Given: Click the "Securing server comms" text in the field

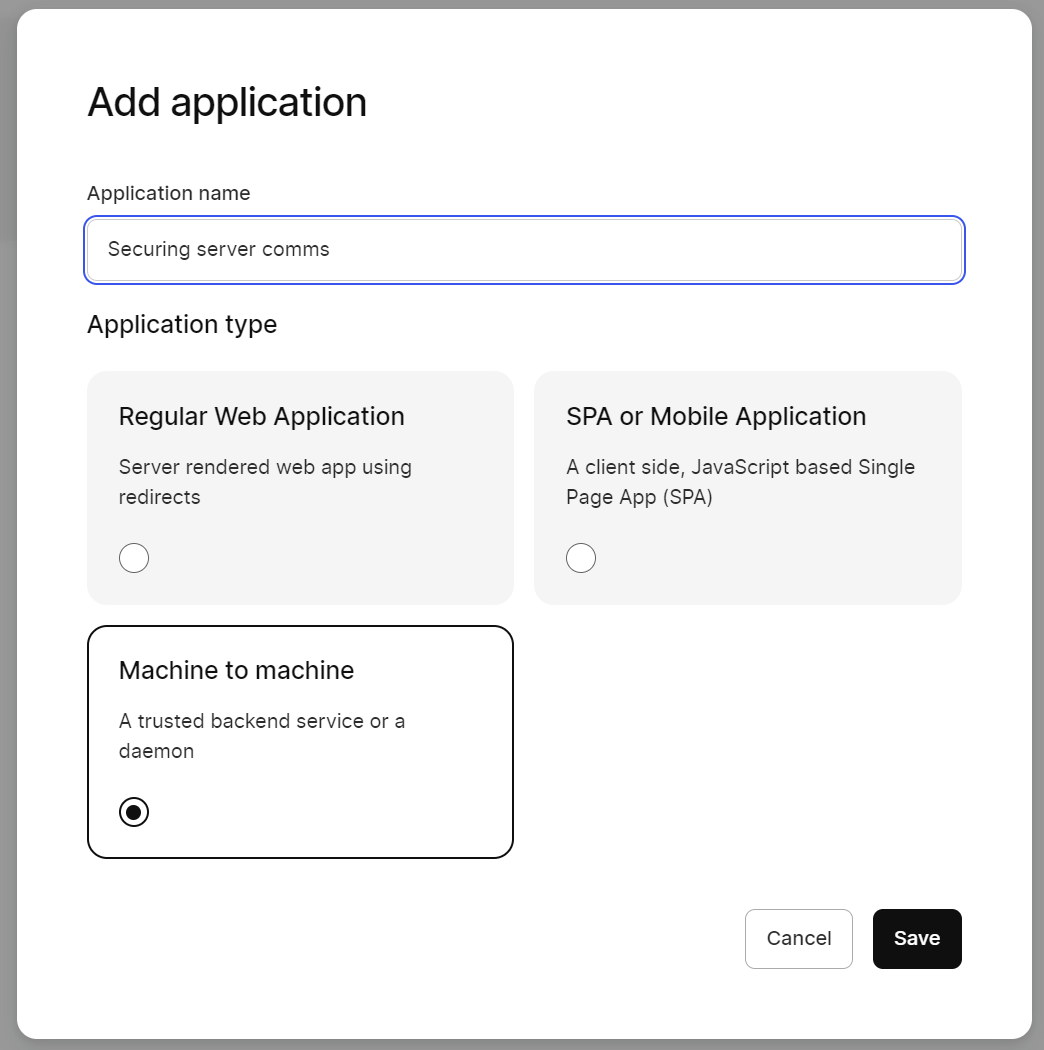Looking at the screenshot, I should 218,250.
